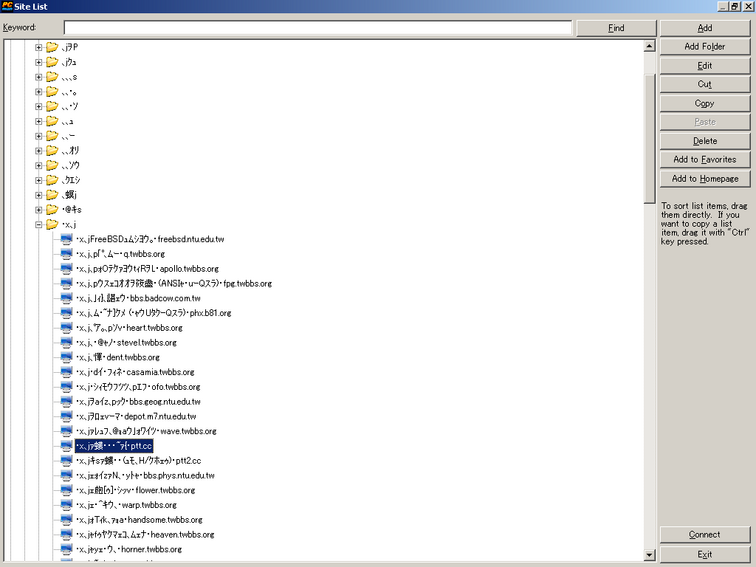The width and height of the screenshot is (756, 567).
Task: Click the site icon for depot.m7.ntu.edu.tw
Action: (x=66, y=416)
